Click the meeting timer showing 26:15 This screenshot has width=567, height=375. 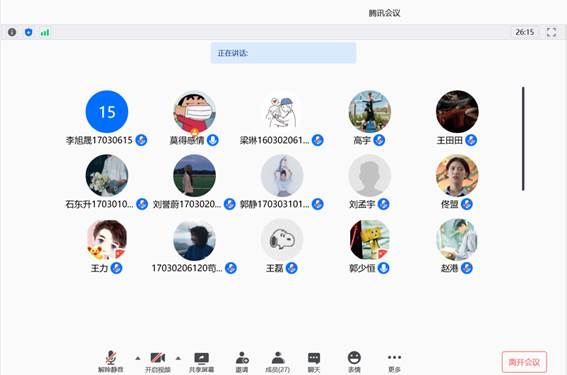pos(525,32)
